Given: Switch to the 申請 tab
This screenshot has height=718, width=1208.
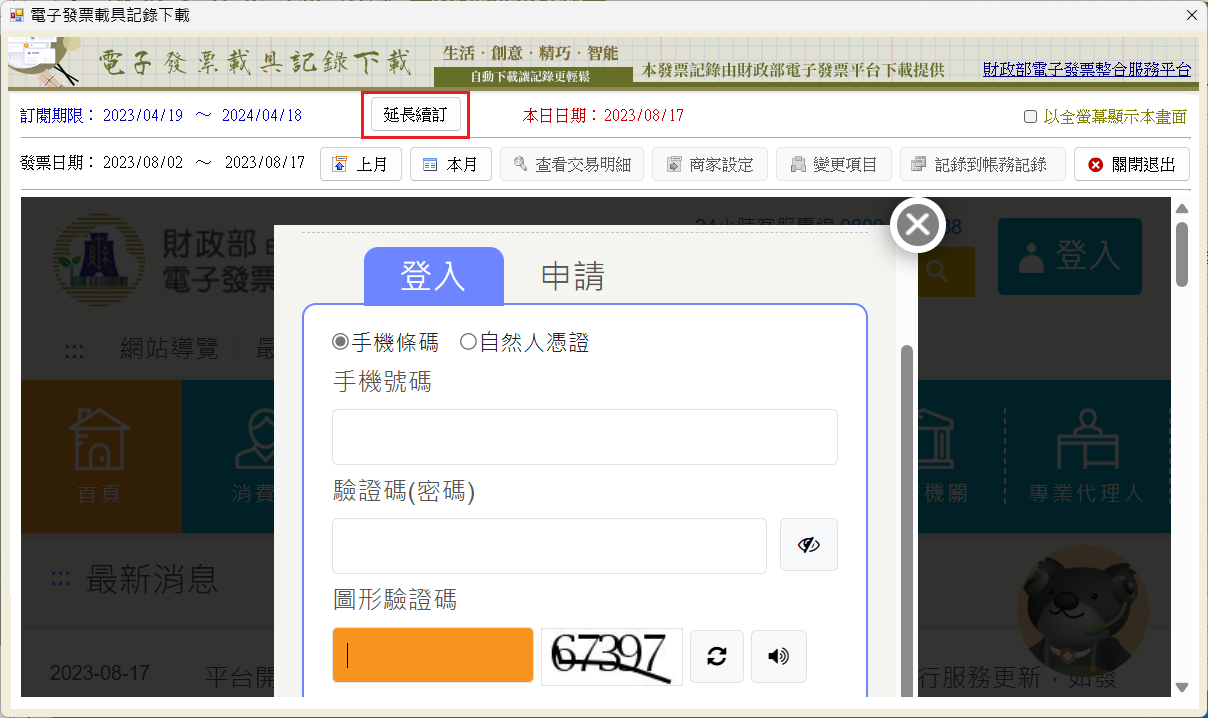Looking at the screenshot, I should click(x=573, y=276).
